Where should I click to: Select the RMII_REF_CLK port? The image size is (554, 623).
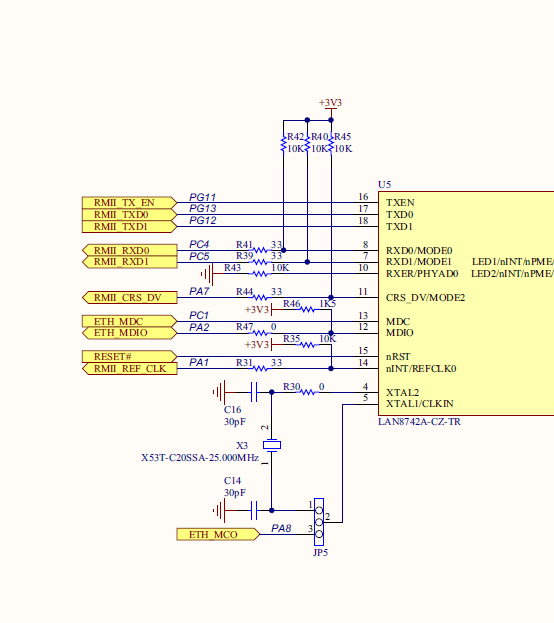click(130, 369)
